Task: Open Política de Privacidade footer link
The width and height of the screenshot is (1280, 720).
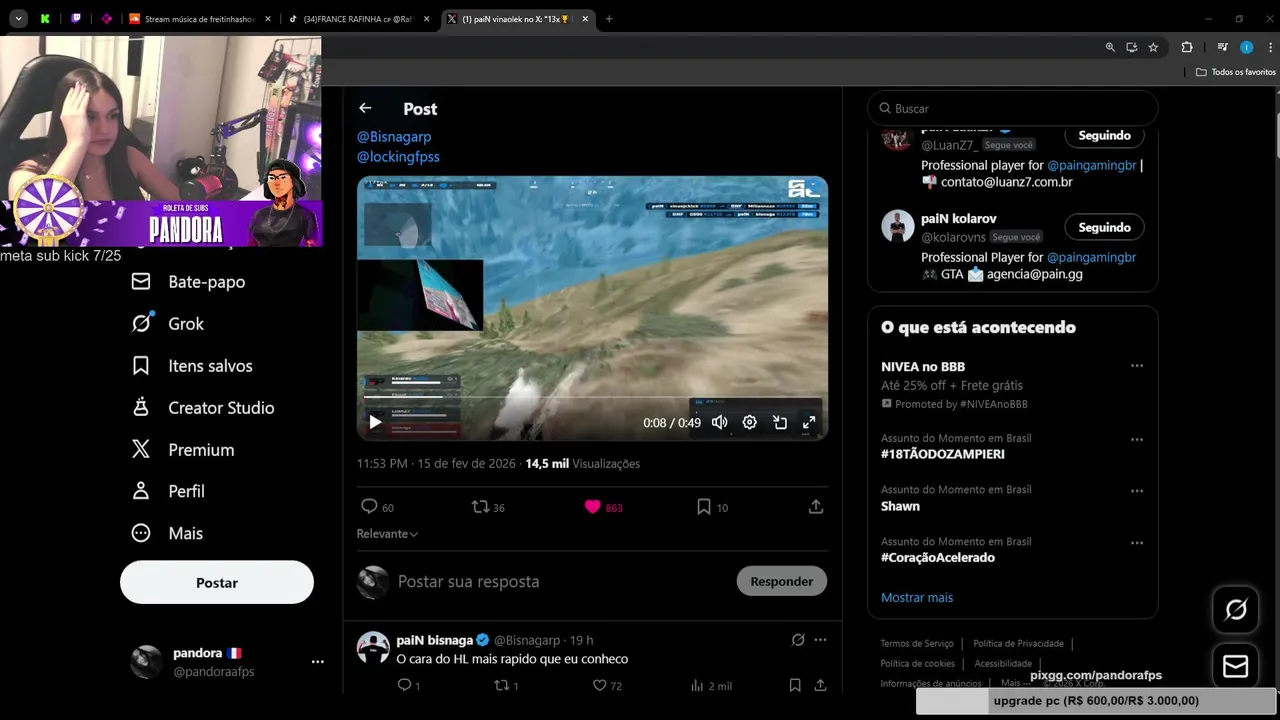Action: (1018, 643)
